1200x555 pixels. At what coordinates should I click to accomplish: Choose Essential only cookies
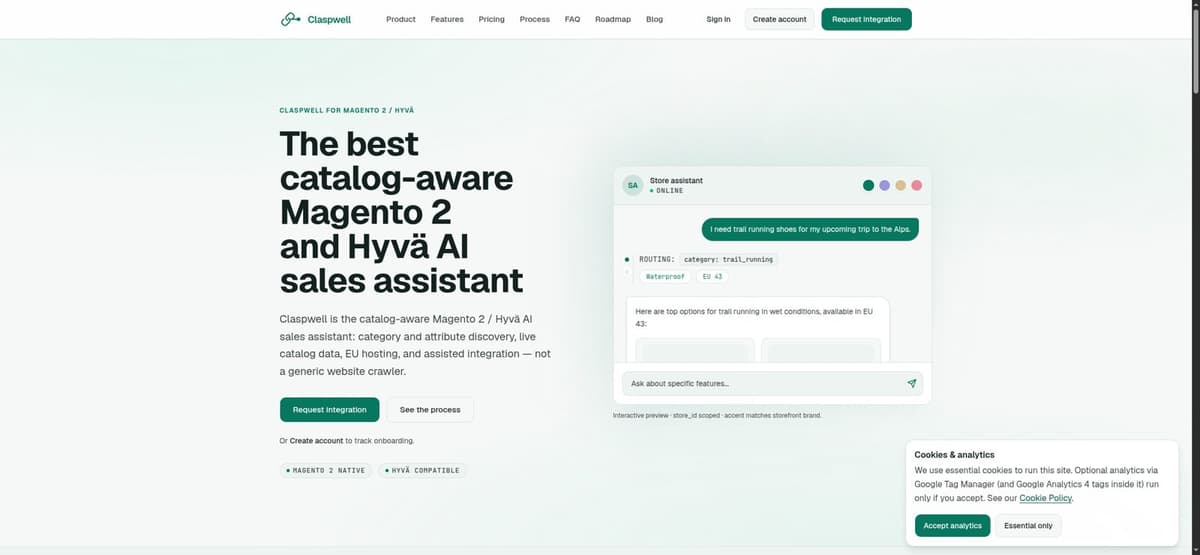coord(1028,525)
